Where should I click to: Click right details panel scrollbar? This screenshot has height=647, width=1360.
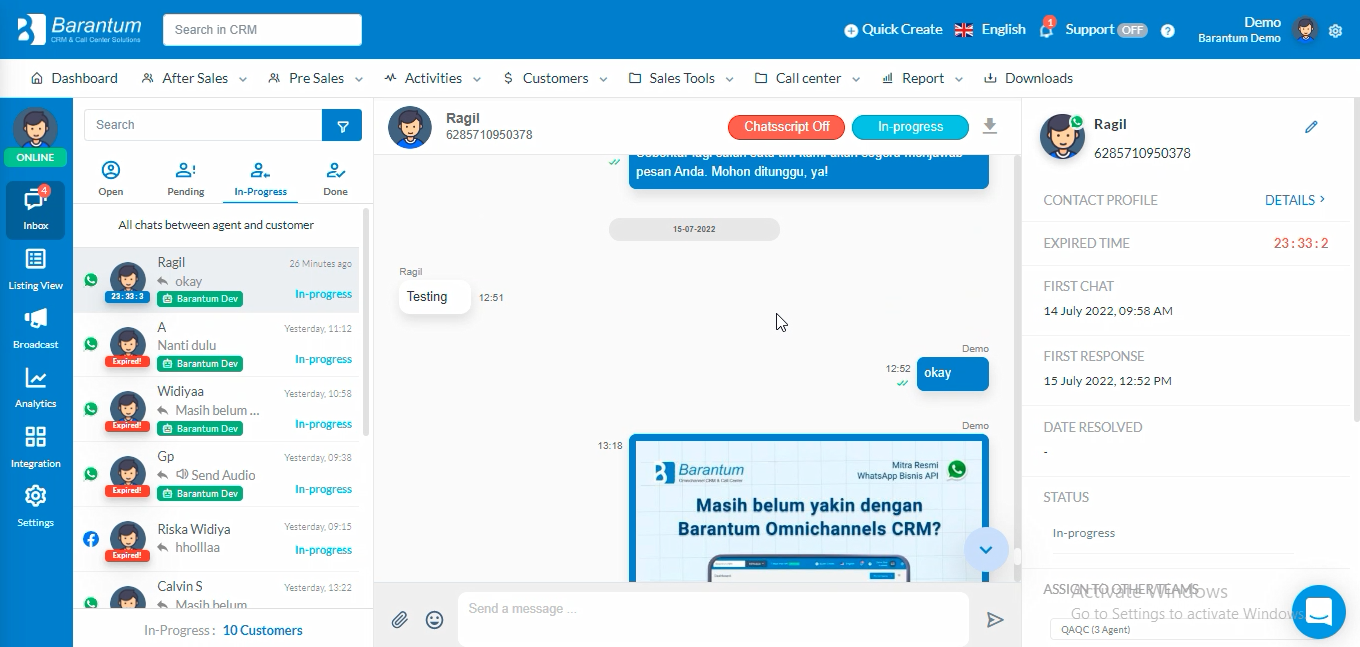1355,260
